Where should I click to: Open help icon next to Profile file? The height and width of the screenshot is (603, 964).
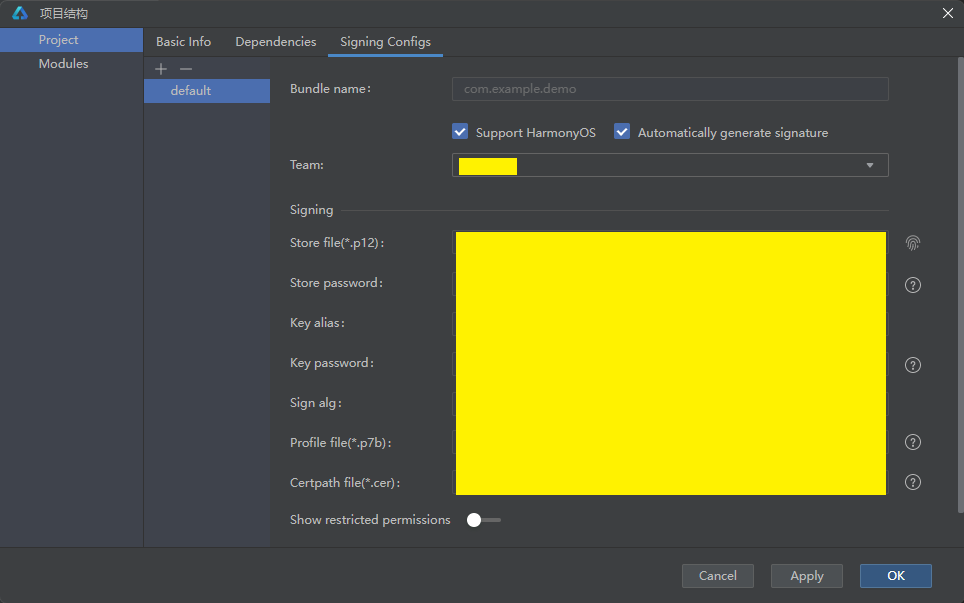[x=913, y=442]
